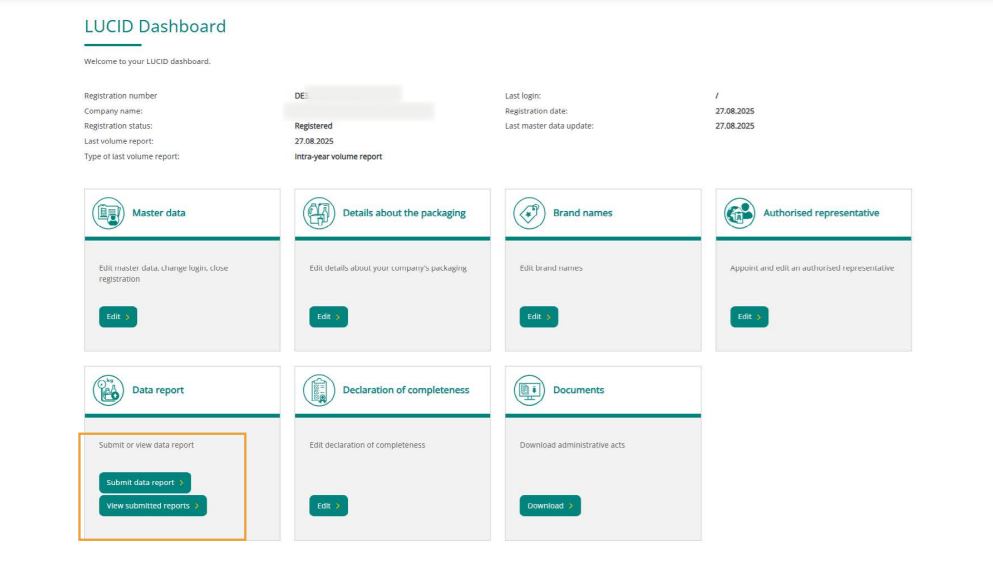The height and width of the screenshot is (565, 993).
Task: Click 'Welcome to your LUCID dashboard.' text
Action: tap(147, 61)
